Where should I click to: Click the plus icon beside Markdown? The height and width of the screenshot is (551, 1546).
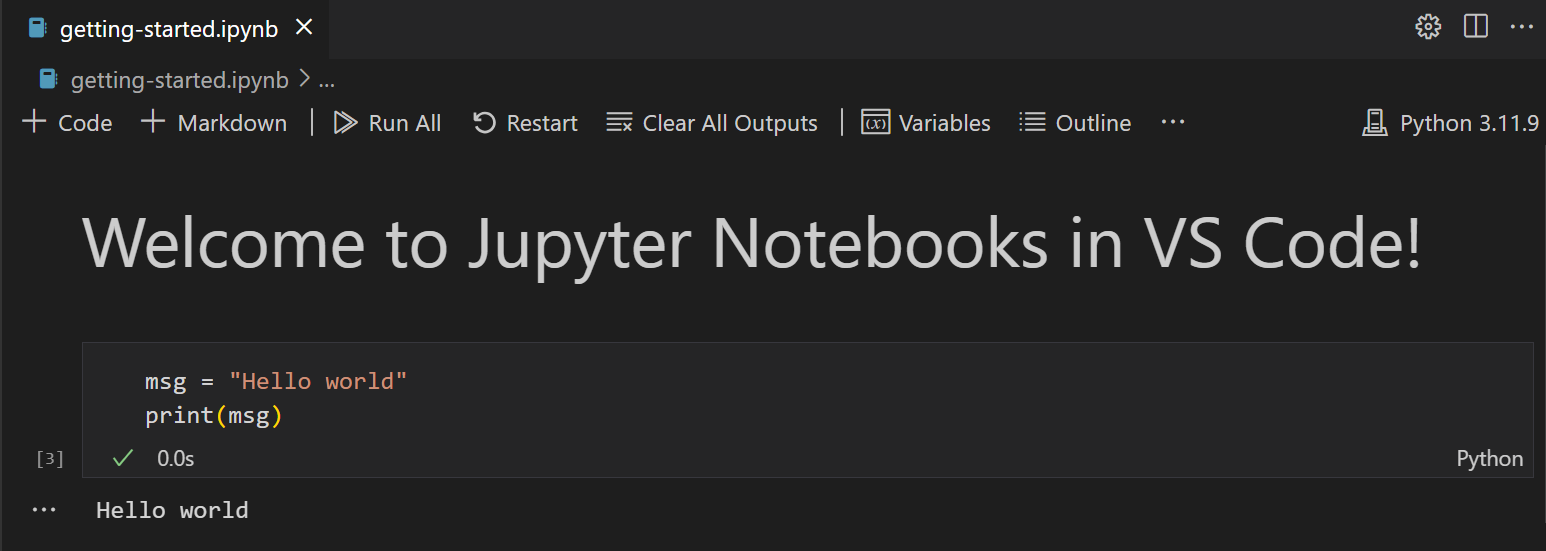pyautogui.click(x=153, y=123)
